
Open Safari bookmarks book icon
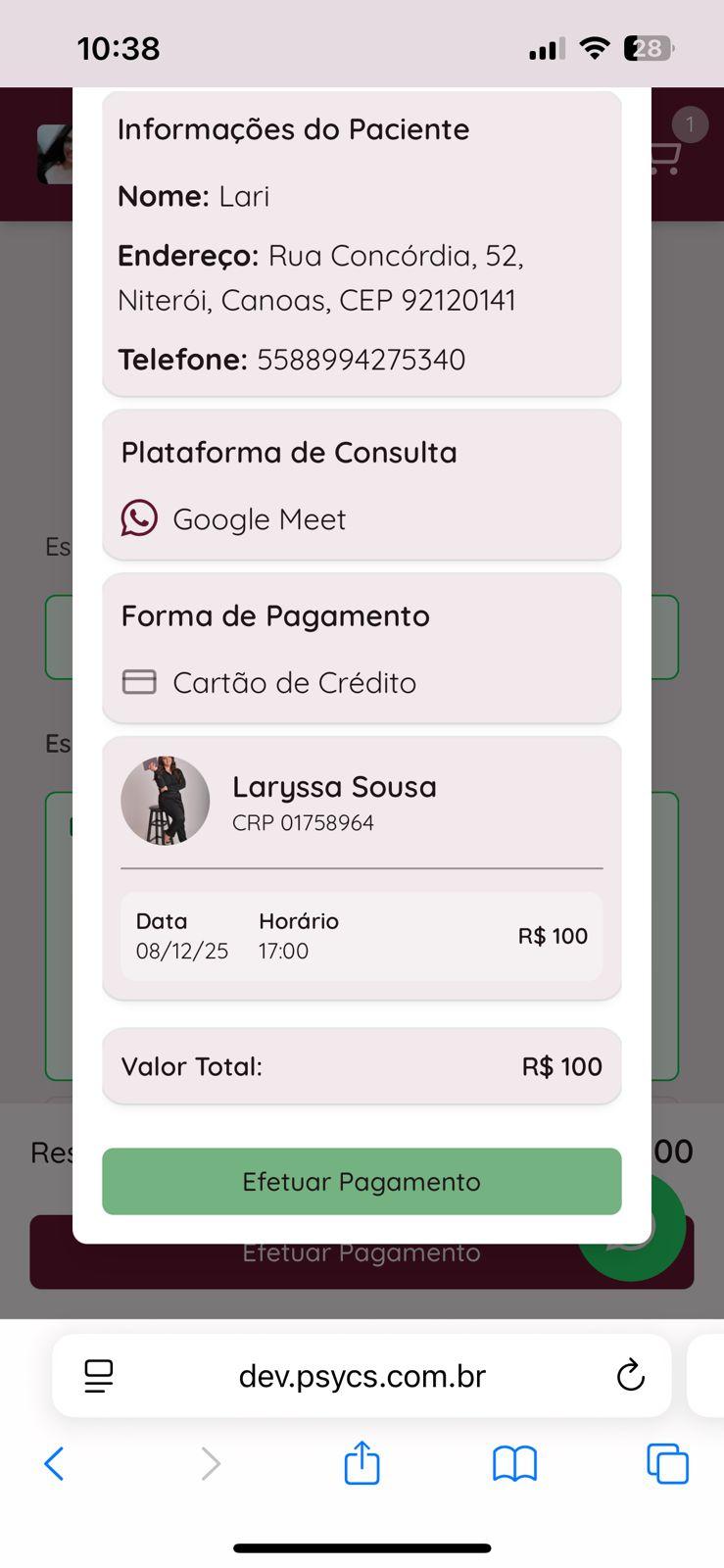514,1464
